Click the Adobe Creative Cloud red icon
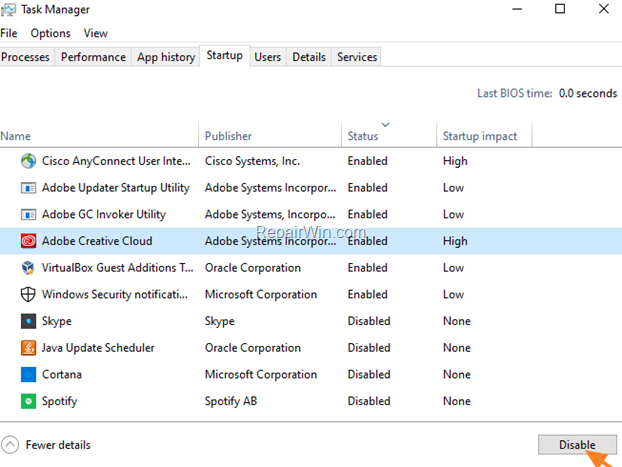Viewport: 622px width, 467px height. [28, 241]
